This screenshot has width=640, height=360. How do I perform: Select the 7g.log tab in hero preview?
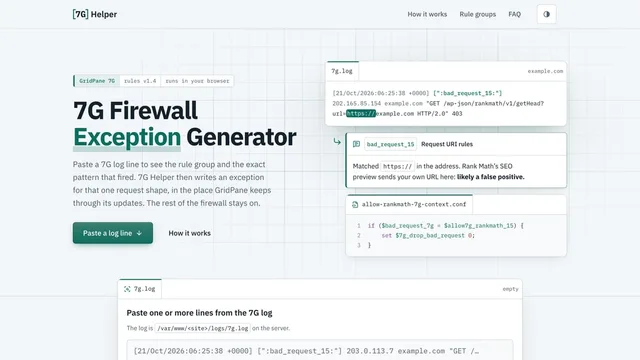coord(342,71)
